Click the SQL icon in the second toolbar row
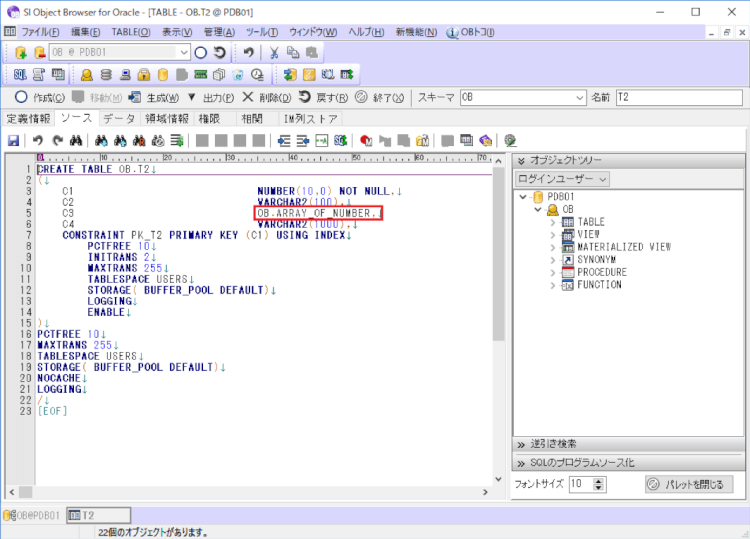This screenshot has width=750, height=539. click(x=21, y=75)
